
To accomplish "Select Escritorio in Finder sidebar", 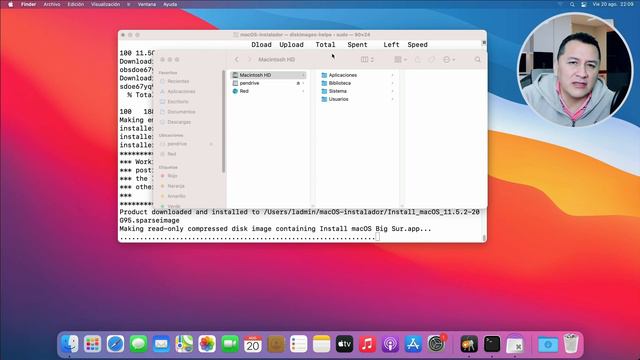I will coord(178,102).
